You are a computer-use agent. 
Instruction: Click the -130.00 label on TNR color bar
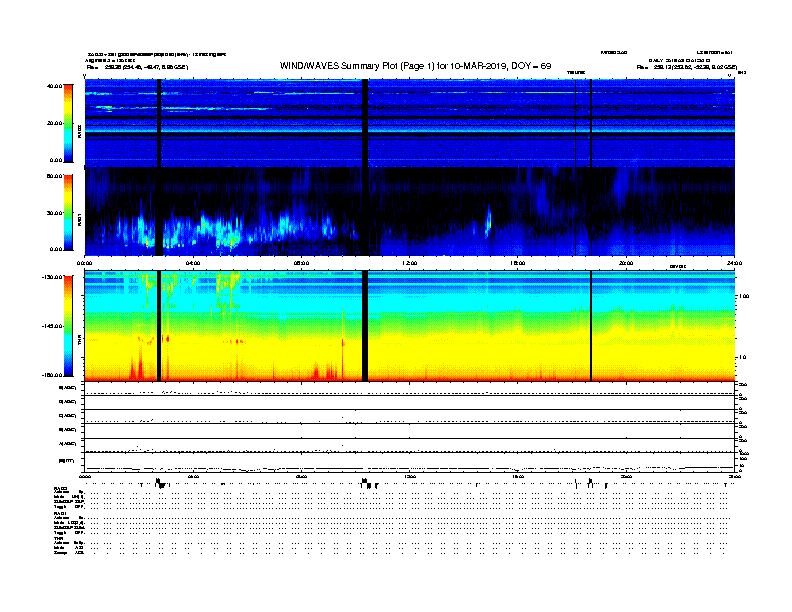(x=52, y=277)
